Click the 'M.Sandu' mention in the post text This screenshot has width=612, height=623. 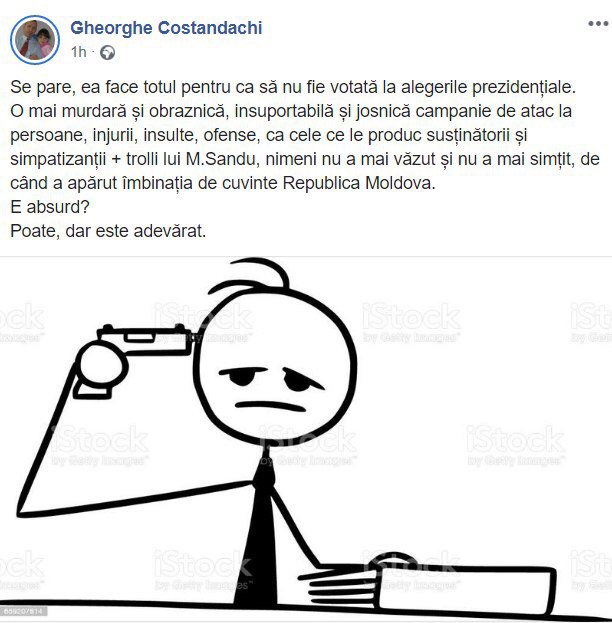pyautogui.click(x=221, y=159)
